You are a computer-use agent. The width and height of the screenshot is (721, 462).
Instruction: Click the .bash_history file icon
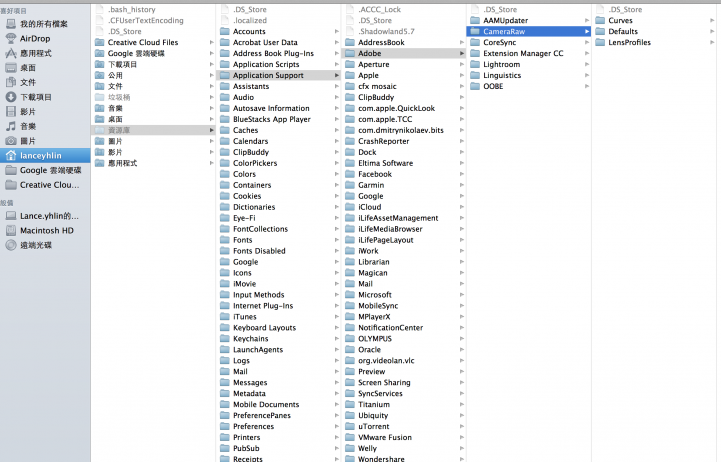99,9
